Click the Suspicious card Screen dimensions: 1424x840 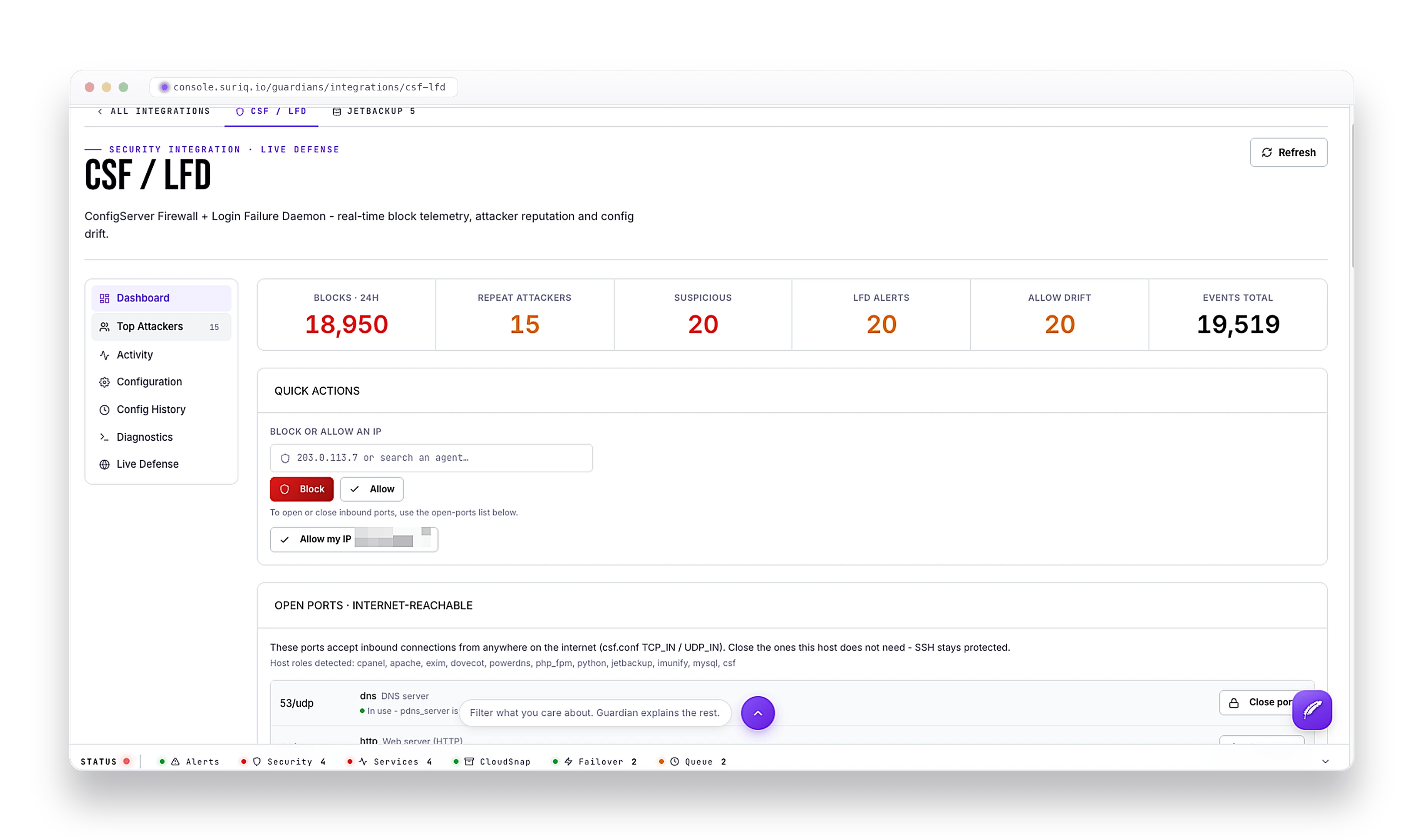(703, 315)
